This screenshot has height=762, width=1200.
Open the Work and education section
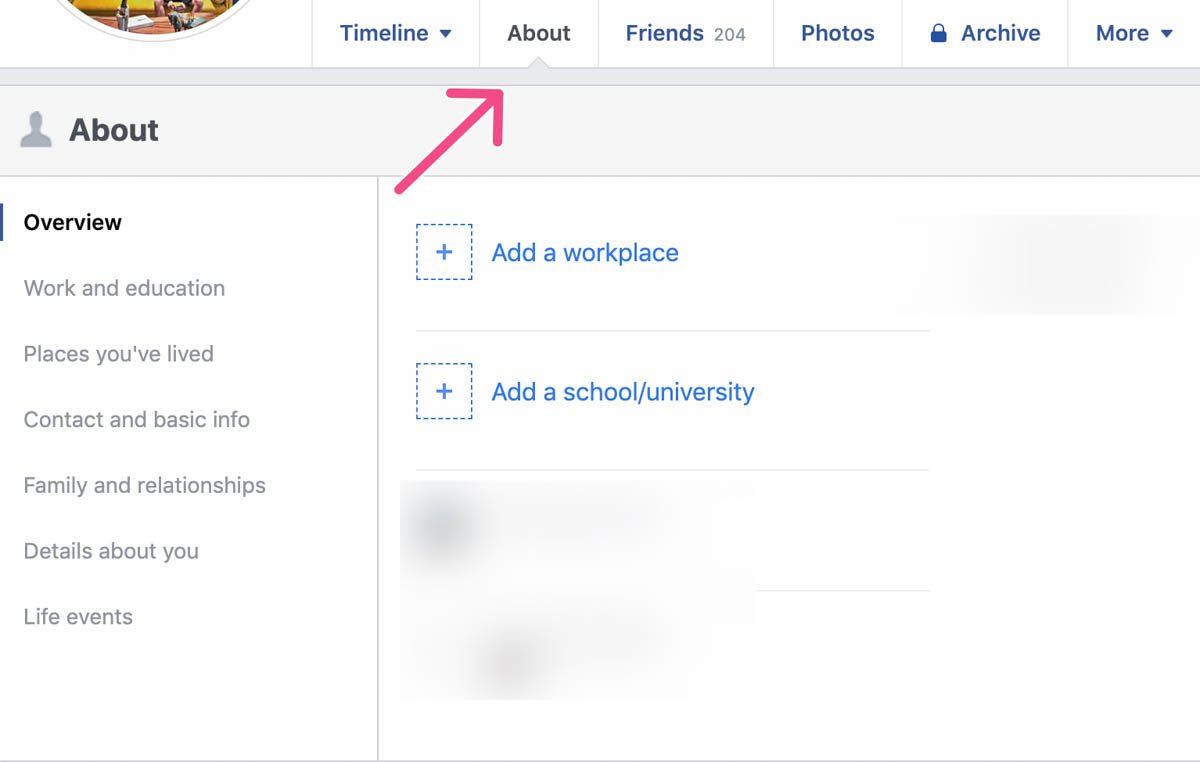124,288
